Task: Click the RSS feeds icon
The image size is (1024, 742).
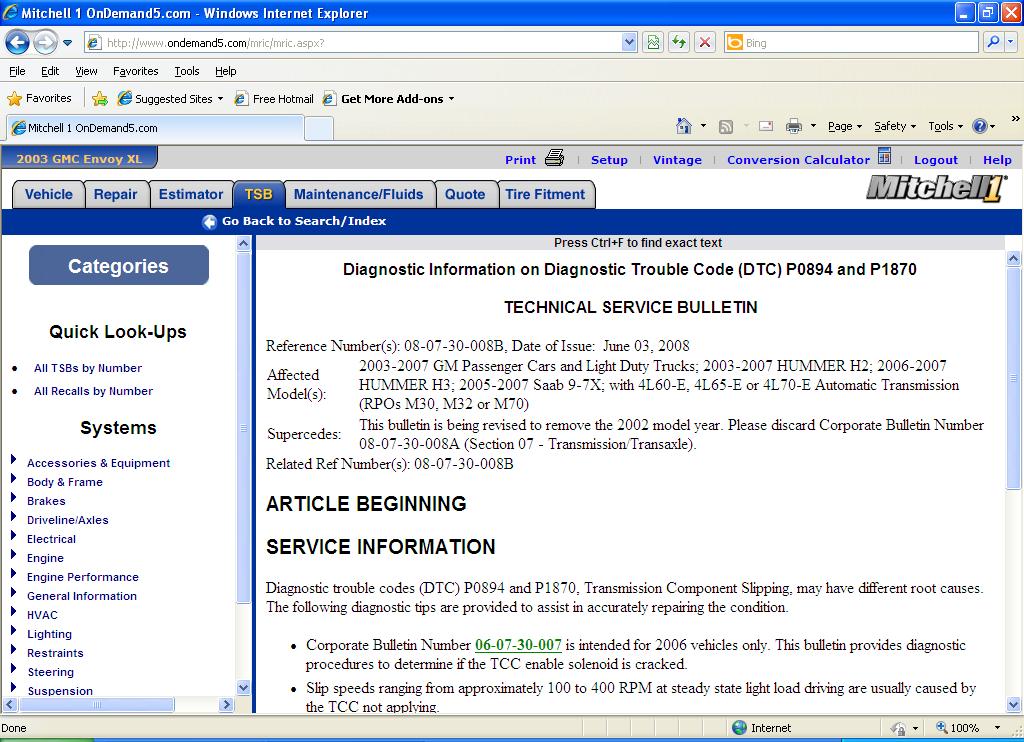Action: pyautogui.click(x=726, y=127)
